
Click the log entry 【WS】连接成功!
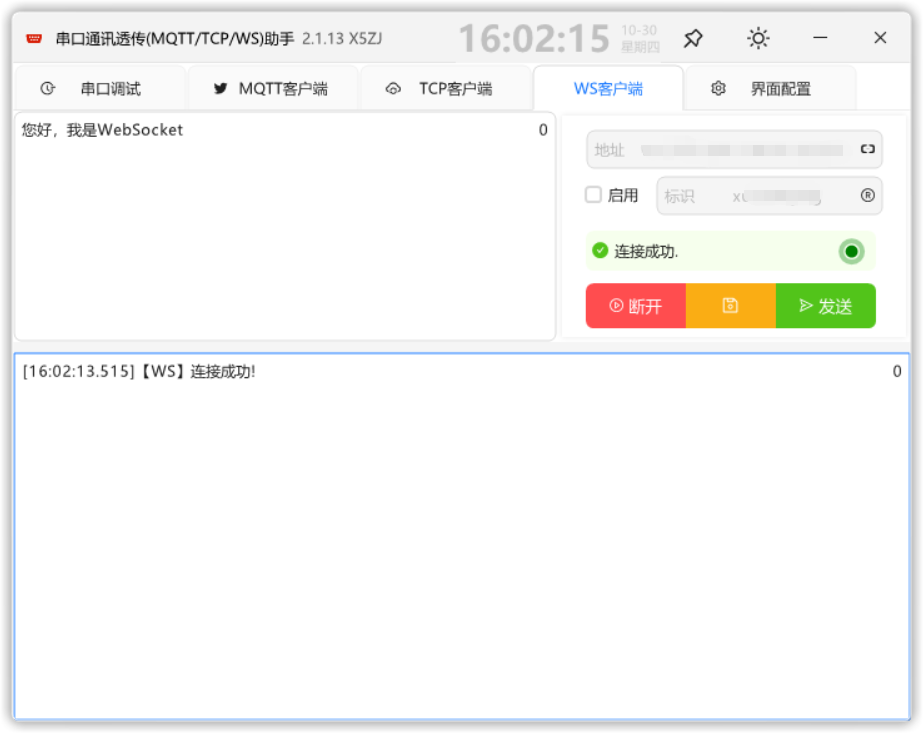[x=198, y=372]
